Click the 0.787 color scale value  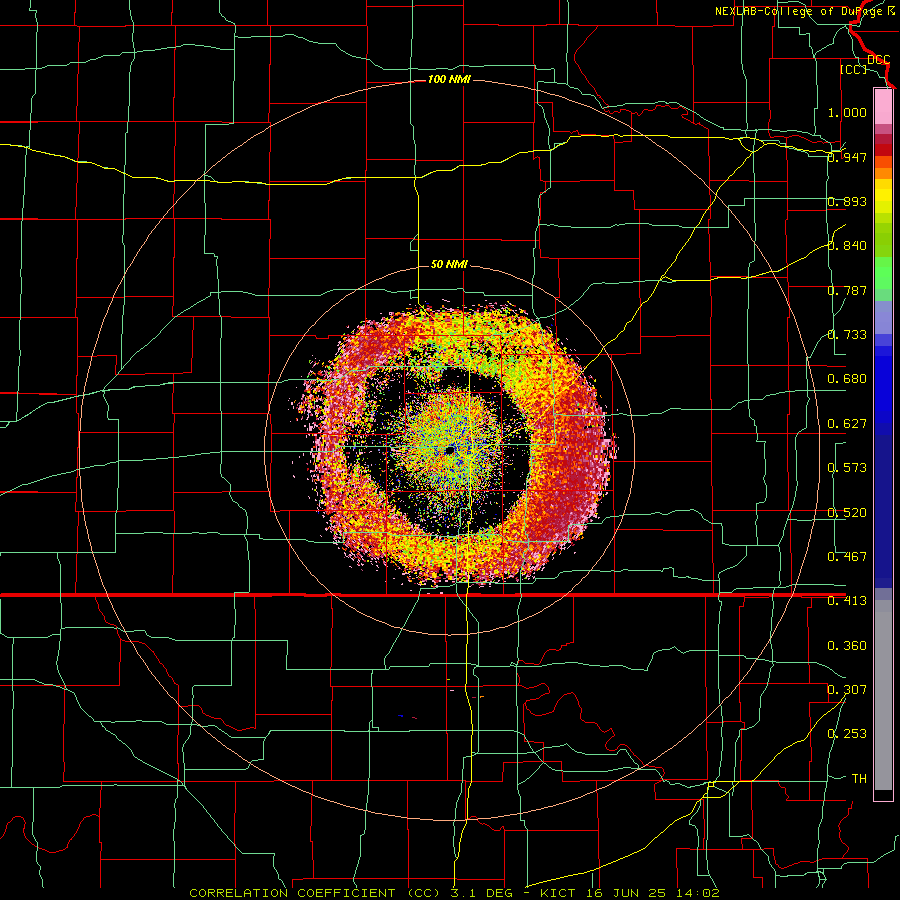[847, 290]
